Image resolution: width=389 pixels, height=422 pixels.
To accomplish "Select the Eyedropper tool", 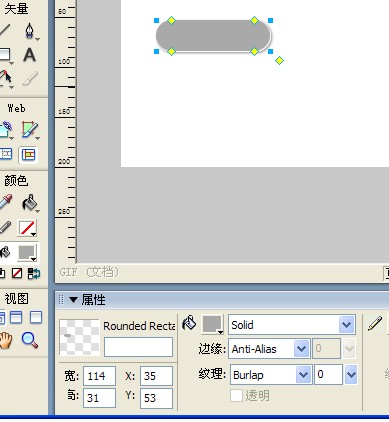I will [5, 202].
